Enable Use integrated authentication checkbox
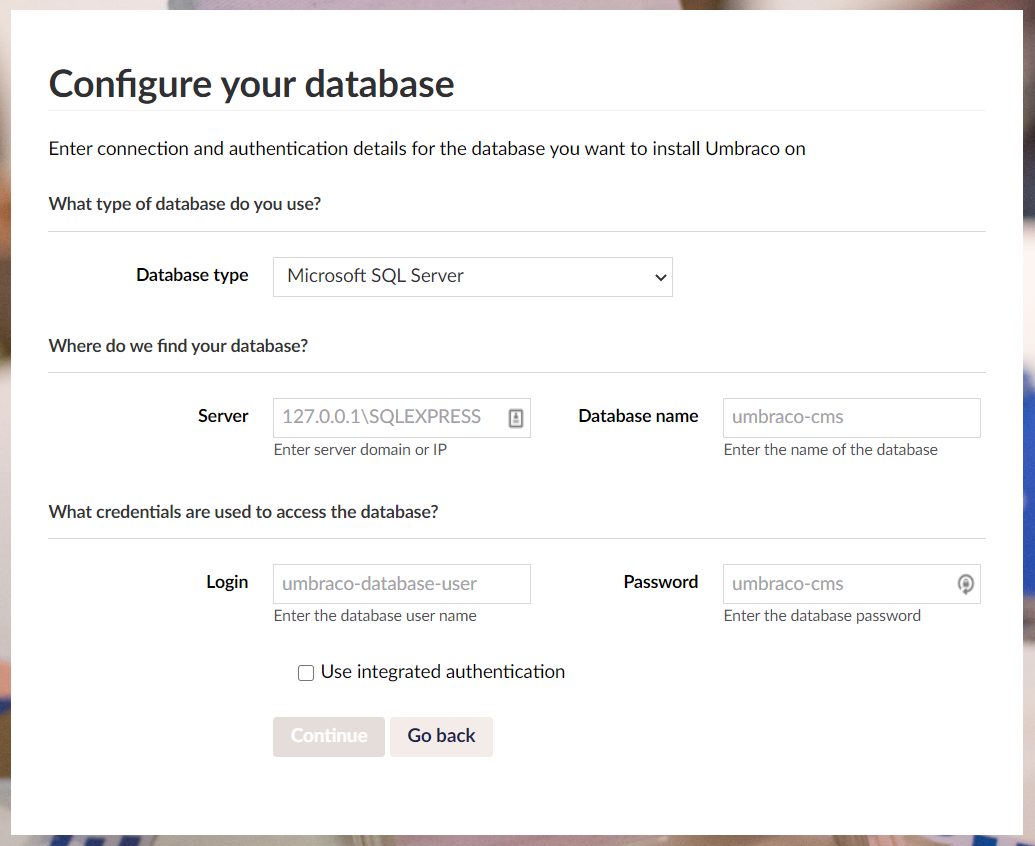Image resolution: width=1035 pixels, height=846 pixels. (x=306, y=672)
